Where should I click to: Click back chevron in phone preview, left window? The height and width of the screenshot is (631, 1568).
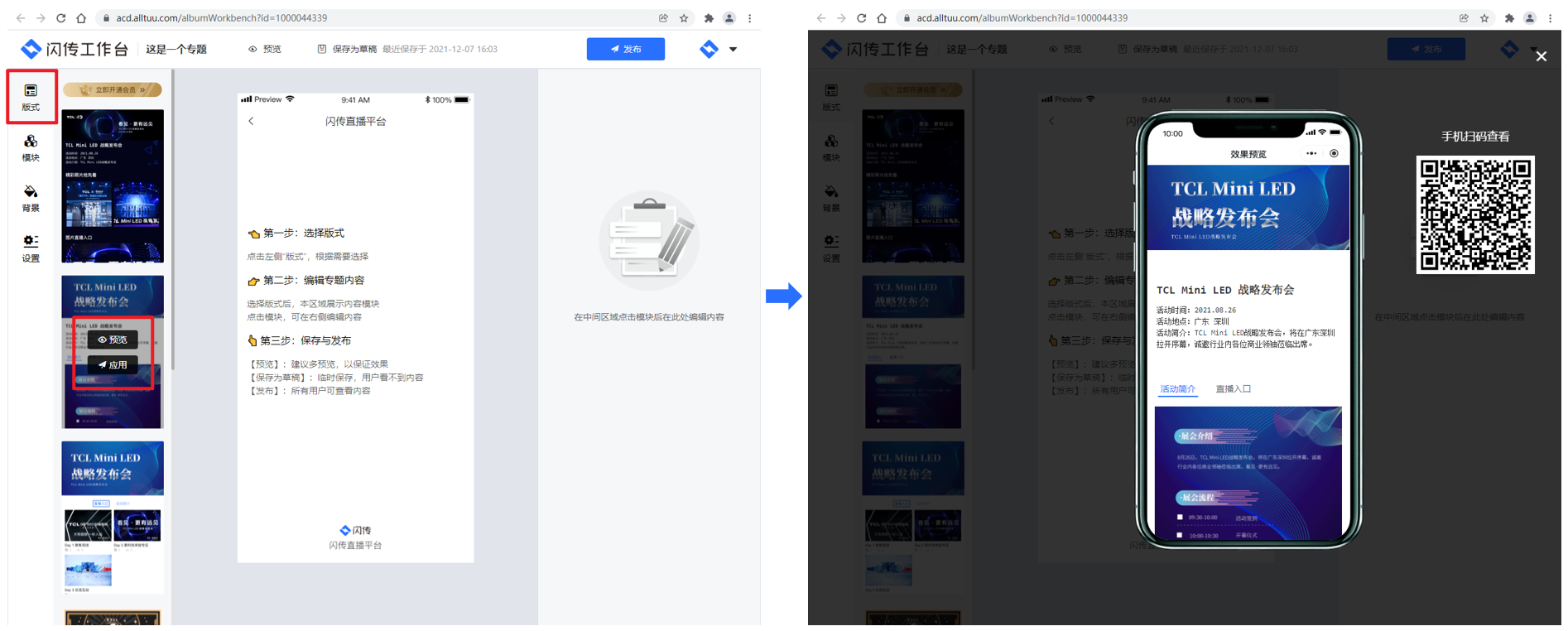[x=251, y=121]
